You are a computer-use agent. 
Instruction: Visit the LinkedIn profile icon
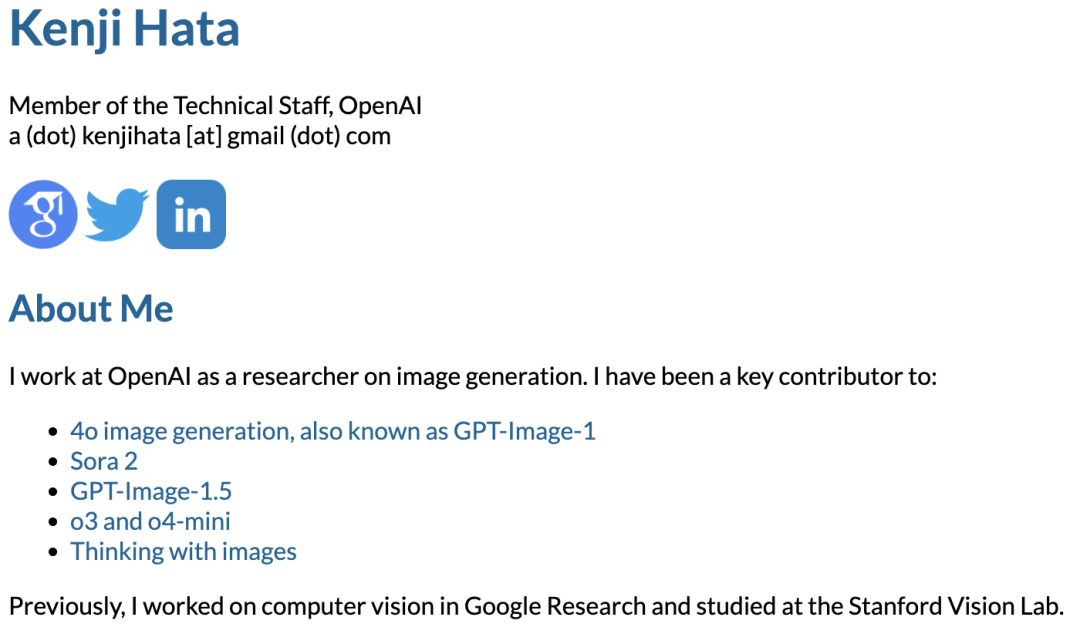(x=191, y=214)
